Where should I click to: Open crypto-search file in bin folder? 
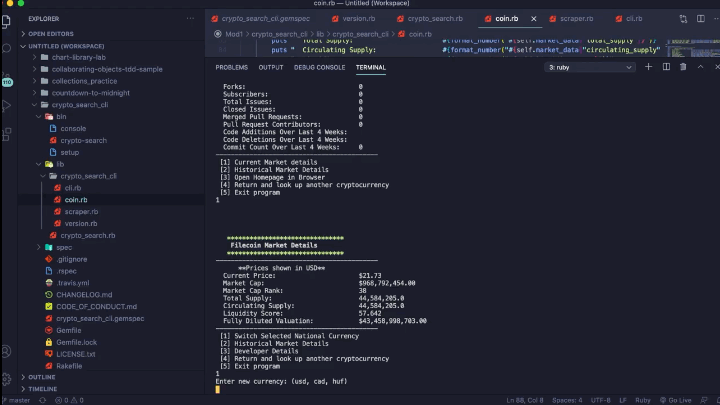83,141
